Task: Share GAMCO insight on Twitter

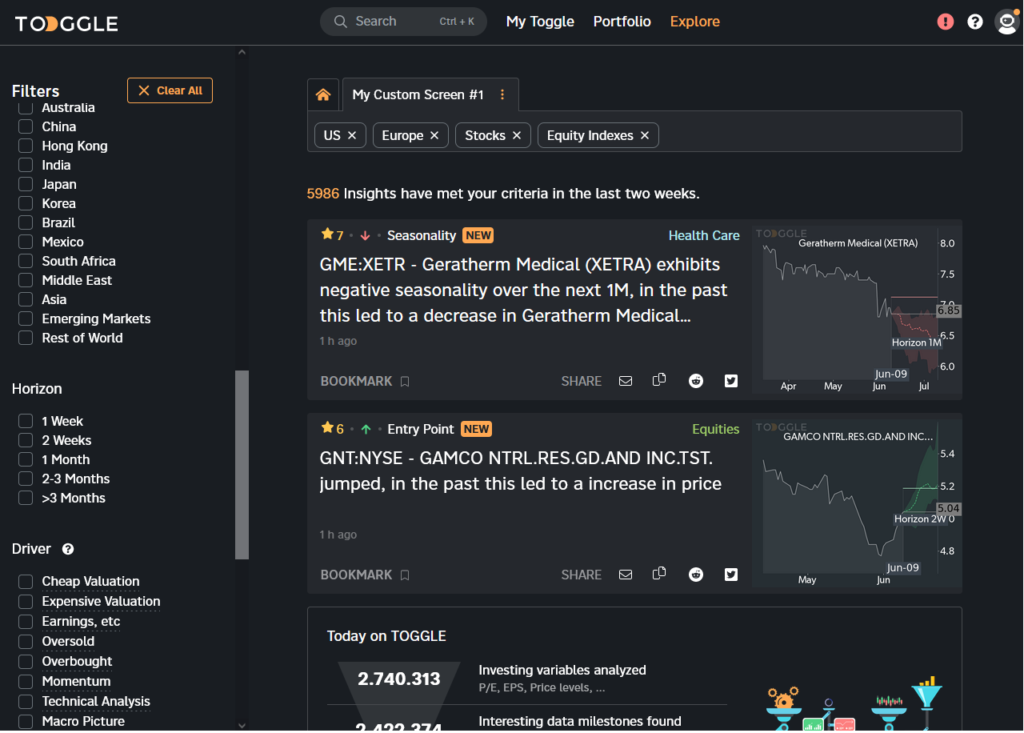Action: point(731,575)
